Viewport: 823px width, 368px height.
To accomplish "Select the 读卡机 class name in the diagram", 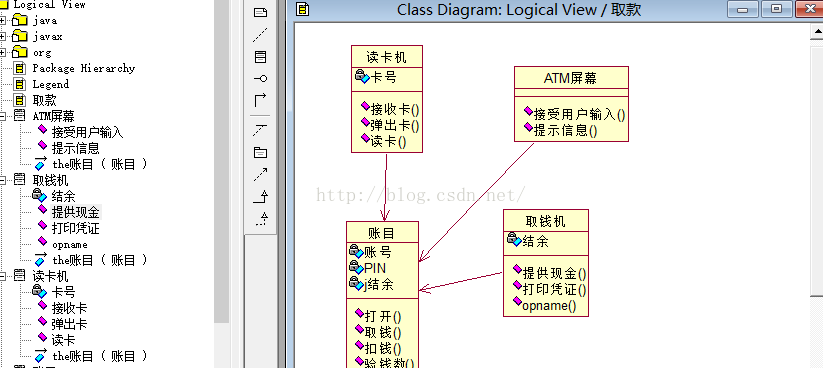I will tap(386, 57).
